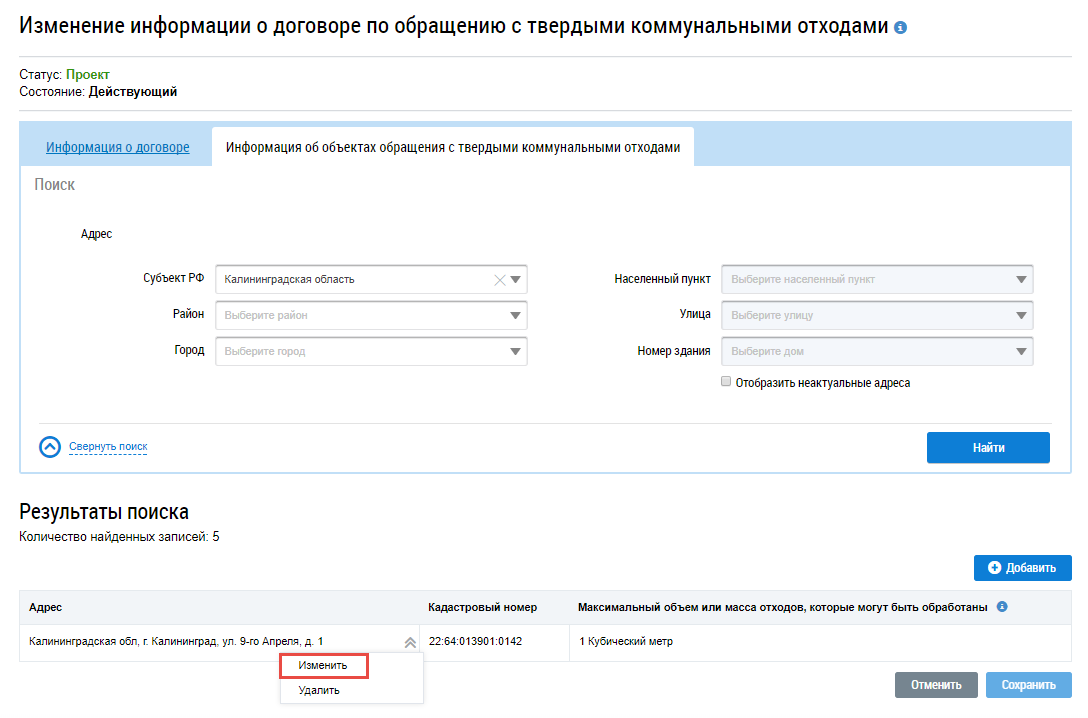Choose Изменить from the context menu
The height and width of the screenshot is (718, 1088).
(x=323, y=665)
